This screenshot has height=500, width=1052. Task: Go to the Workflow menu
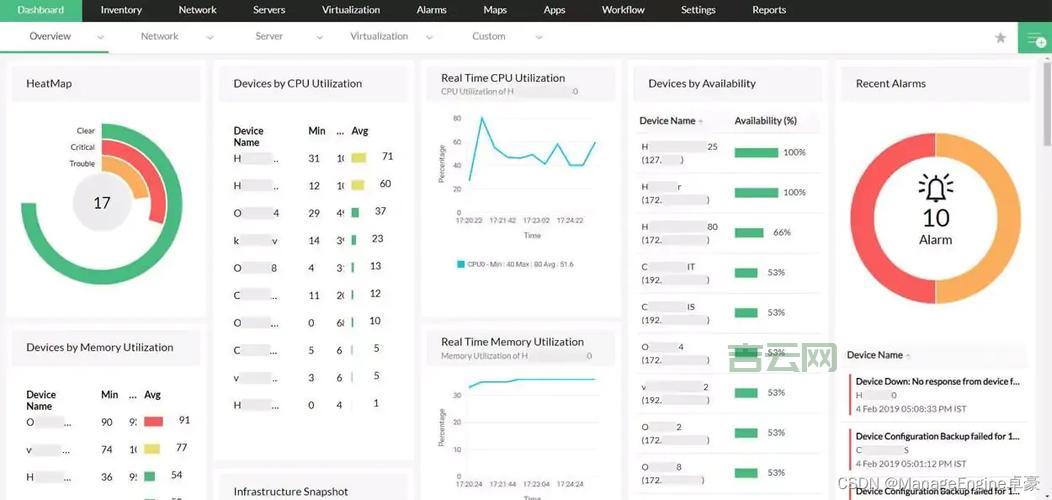(623, 10)
